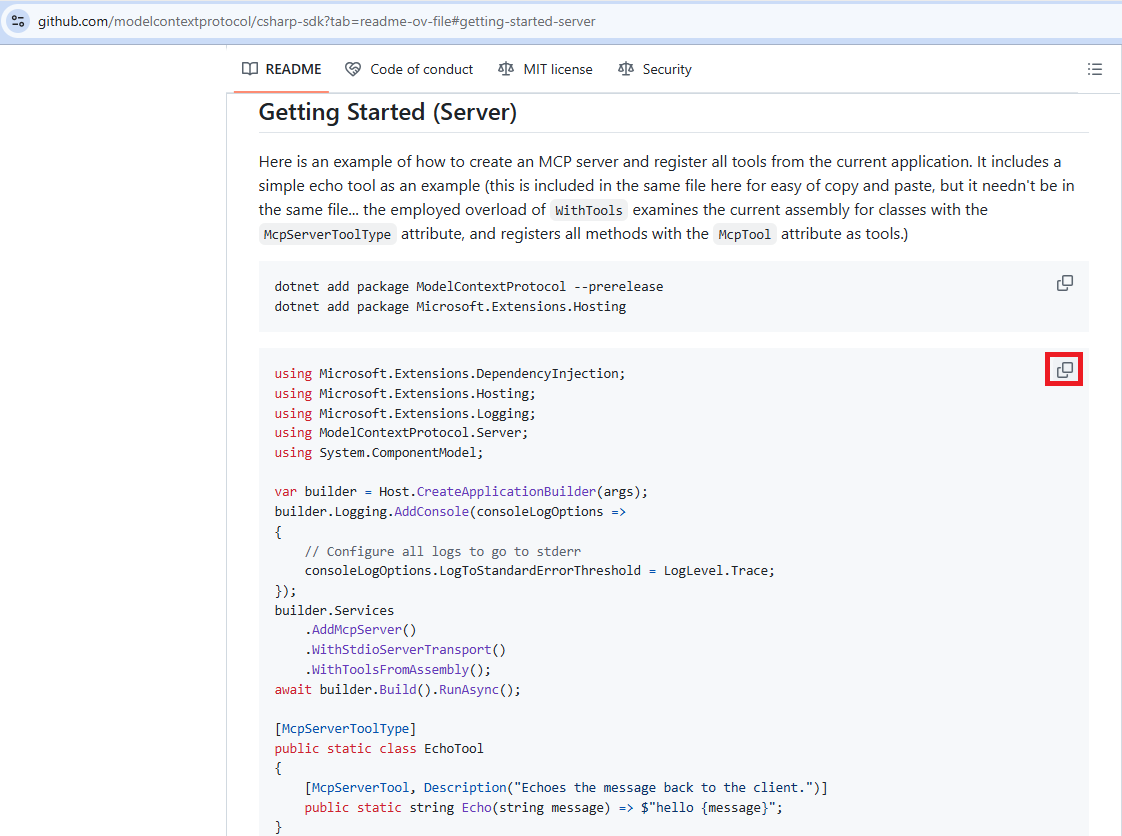The height and width of the screenshot is (836, 1122).
Task: Click the scale icon beside MIT license
Action: pyautogui.click(x=506, y=69)
